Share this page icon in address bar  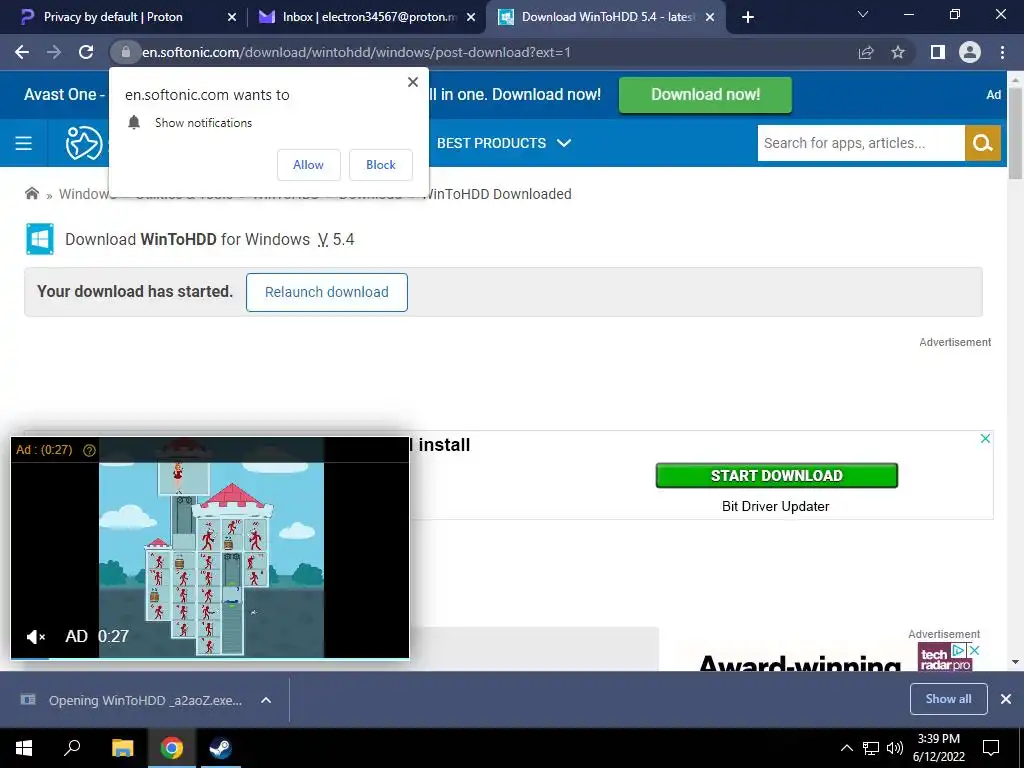[x=866, y=52]
